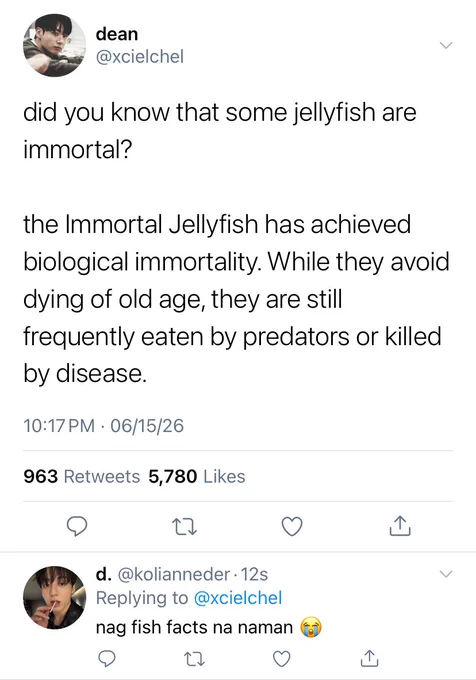Expand options chevron on d.'s reply
Viewport: 476px width, 680px height.
(446, 574)
